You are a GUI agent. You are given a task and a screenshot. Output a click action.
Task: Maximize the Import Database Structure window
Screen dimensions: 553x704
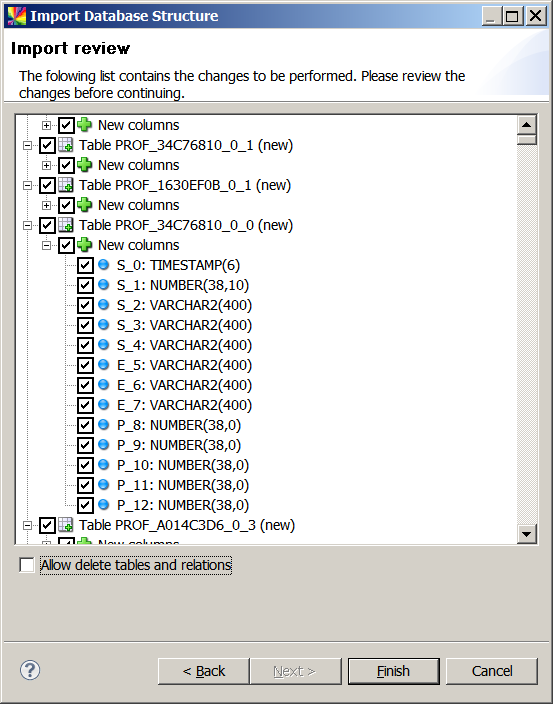(x=511, y=16)
